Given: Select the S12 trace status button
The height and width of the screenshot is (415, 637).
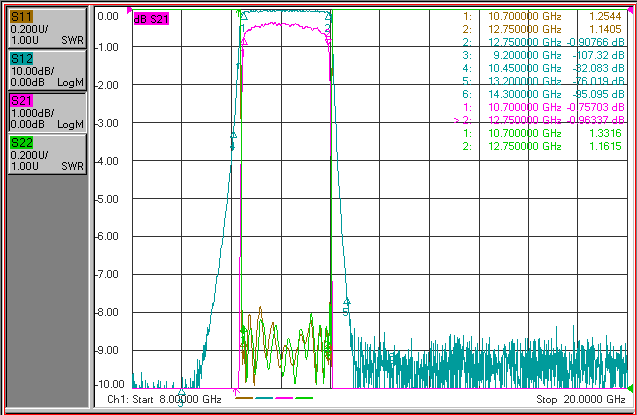Looking at the screenshot, I should click(47, 70).
